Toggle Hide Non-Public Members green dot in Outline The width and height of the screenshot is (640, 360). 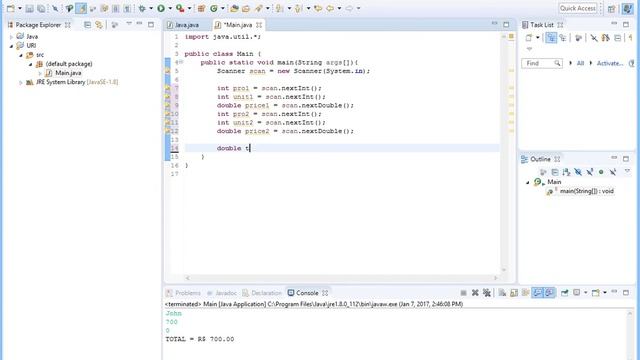pos(601,172)
